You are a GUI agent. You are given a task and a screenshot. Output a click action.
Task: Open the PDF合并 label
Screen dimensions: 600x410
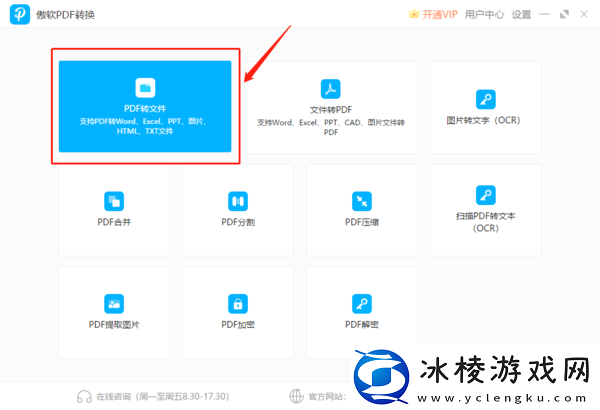point(114,222)
